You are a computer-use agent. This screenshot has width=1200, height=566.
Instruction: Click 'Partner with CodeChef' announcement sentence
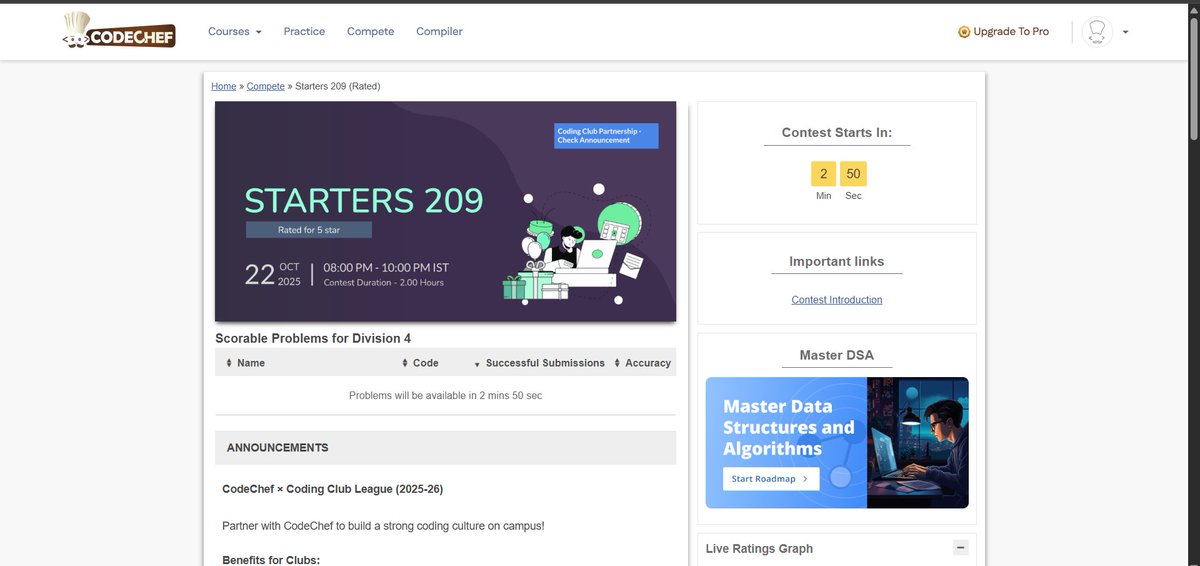click(383, 525)
